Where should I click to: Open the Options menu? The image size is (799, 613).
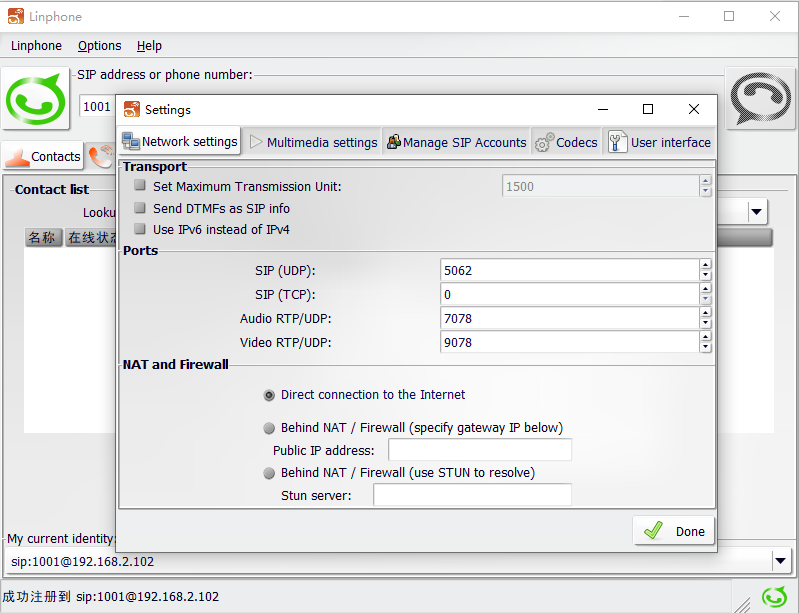click(x=99, y=46)
